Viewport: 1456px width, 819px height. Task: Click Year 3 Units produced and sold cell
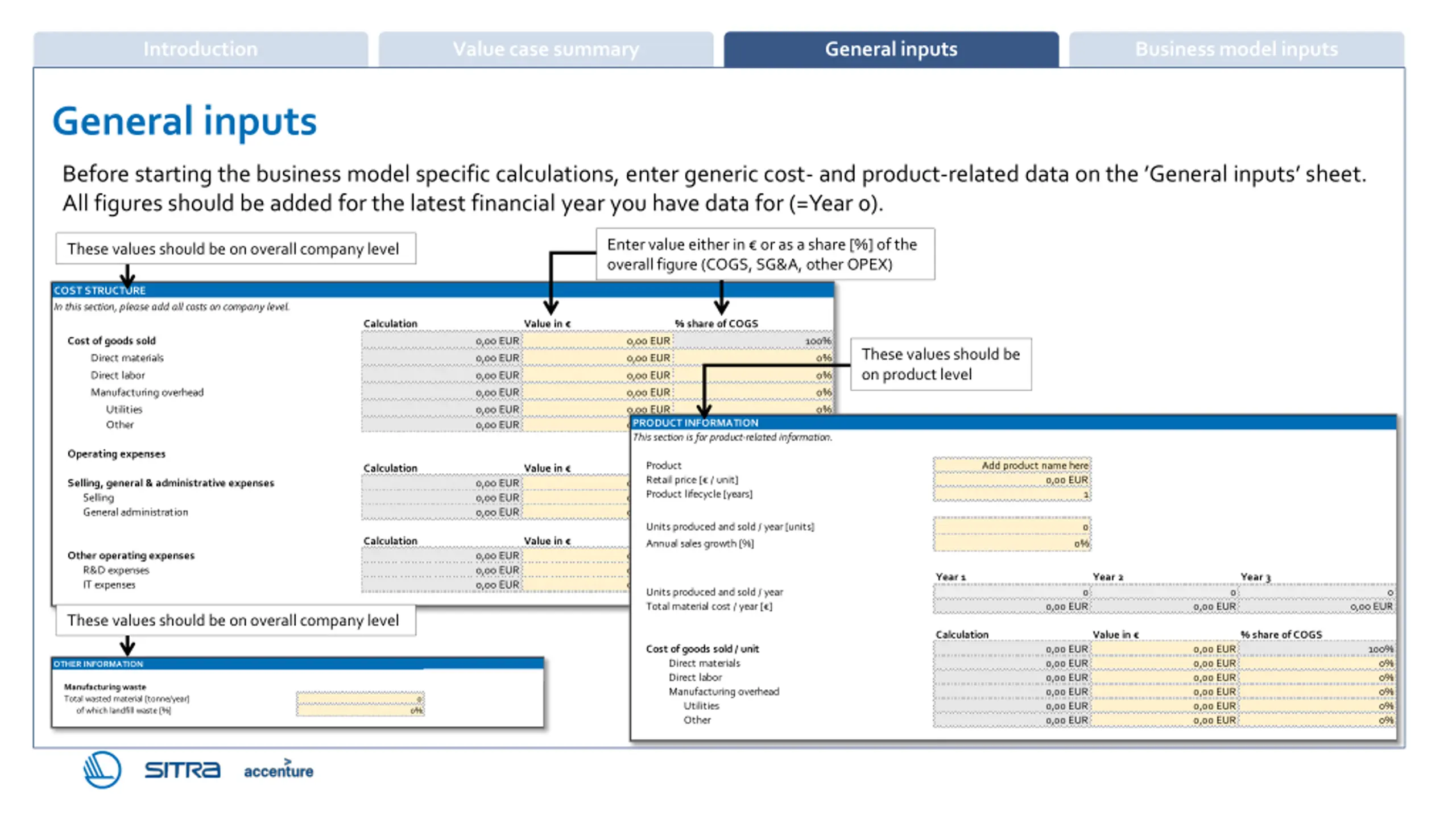coord(1317,593)
